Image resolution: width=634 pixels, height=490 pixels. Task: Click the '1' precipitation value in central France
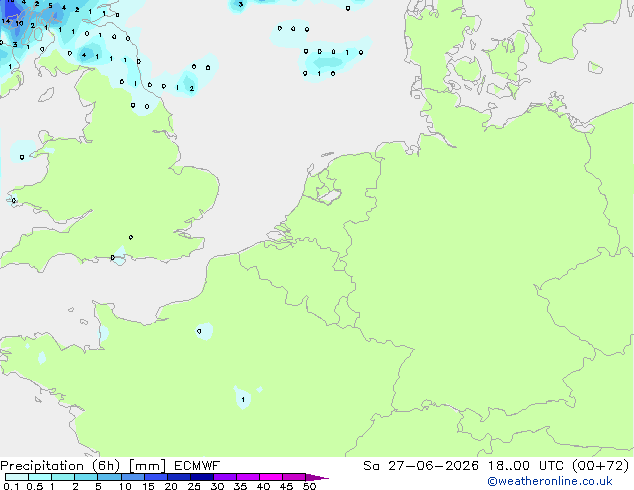(x=243, y=399)
